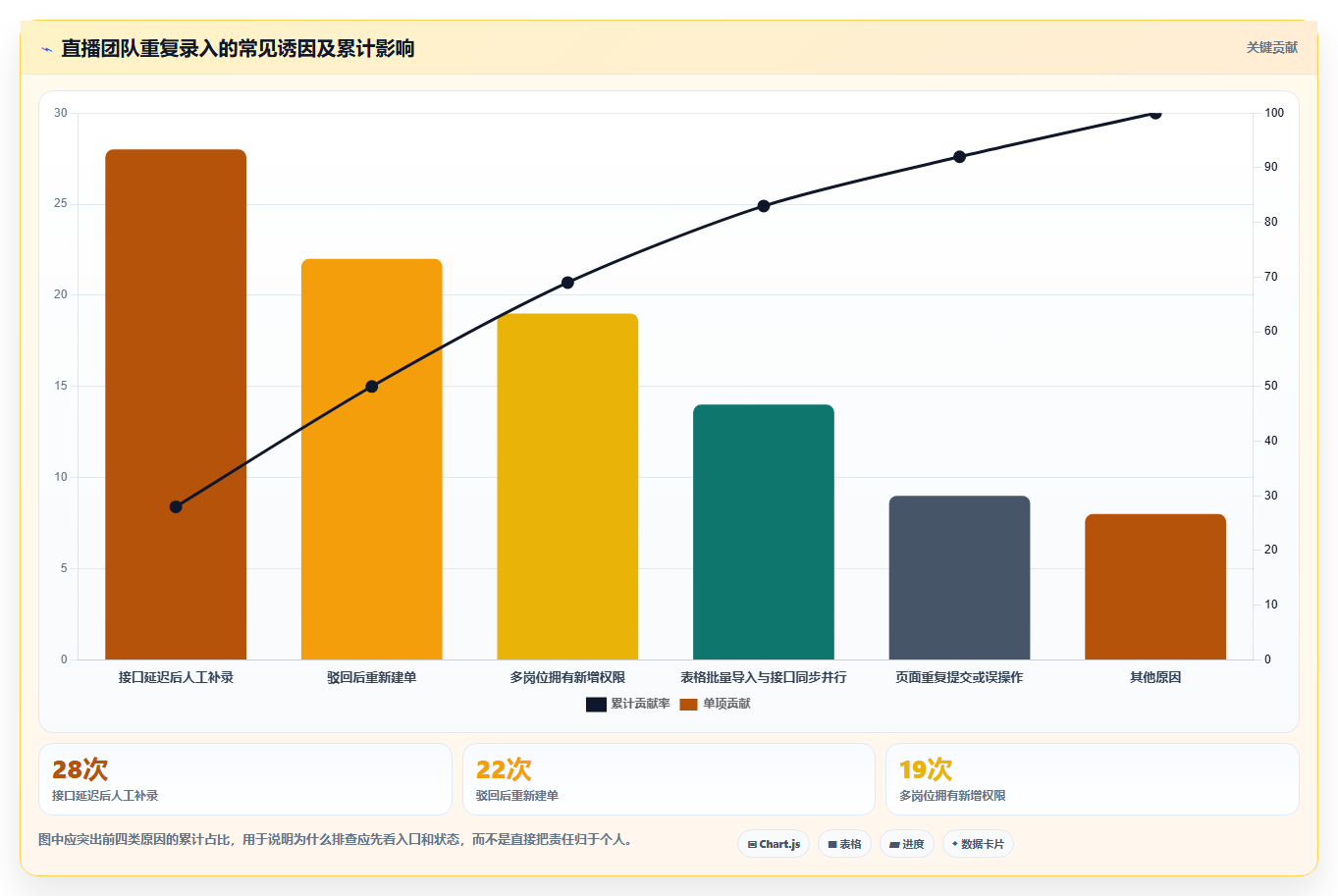The image size is (1338, 896).
Task: Click the chart title 直播团队重复录入的常见诱因及累计影响
Action: point(238,48)
